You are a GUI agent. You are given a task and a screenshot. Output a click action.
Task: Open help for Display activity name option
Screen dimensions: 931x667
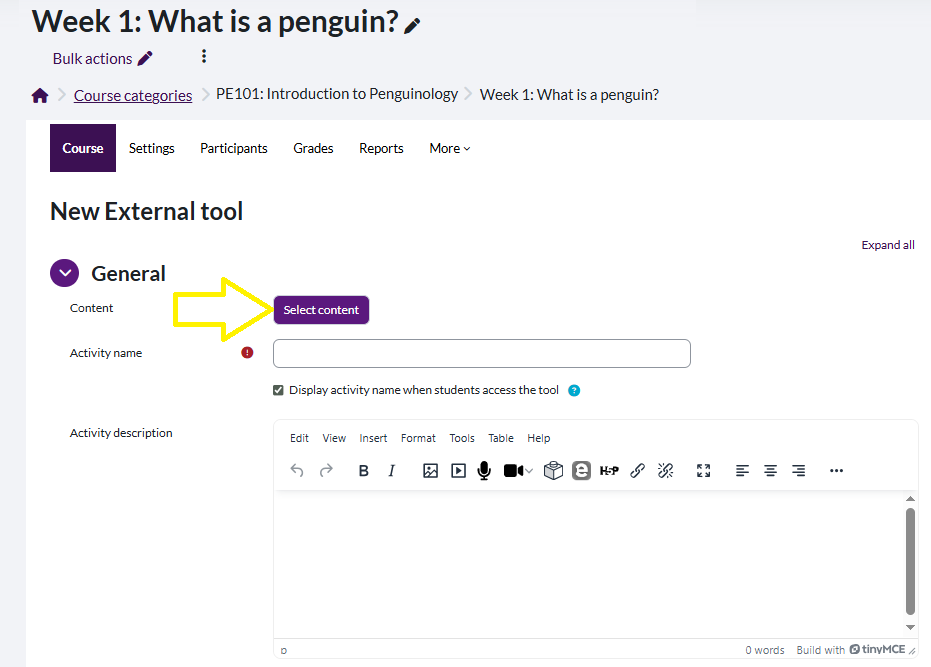pyautogui.click(x=574, y=390)
